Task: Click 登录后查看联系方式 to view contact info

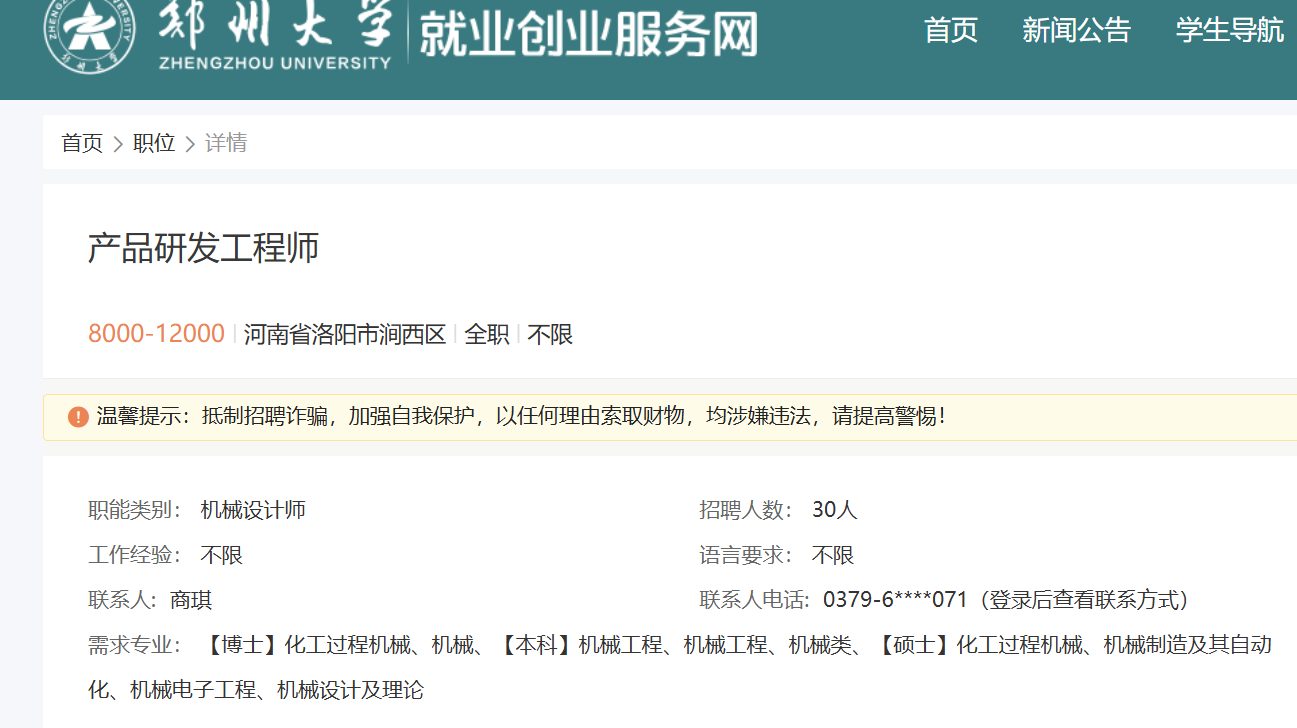Action: coord(1084,600)
